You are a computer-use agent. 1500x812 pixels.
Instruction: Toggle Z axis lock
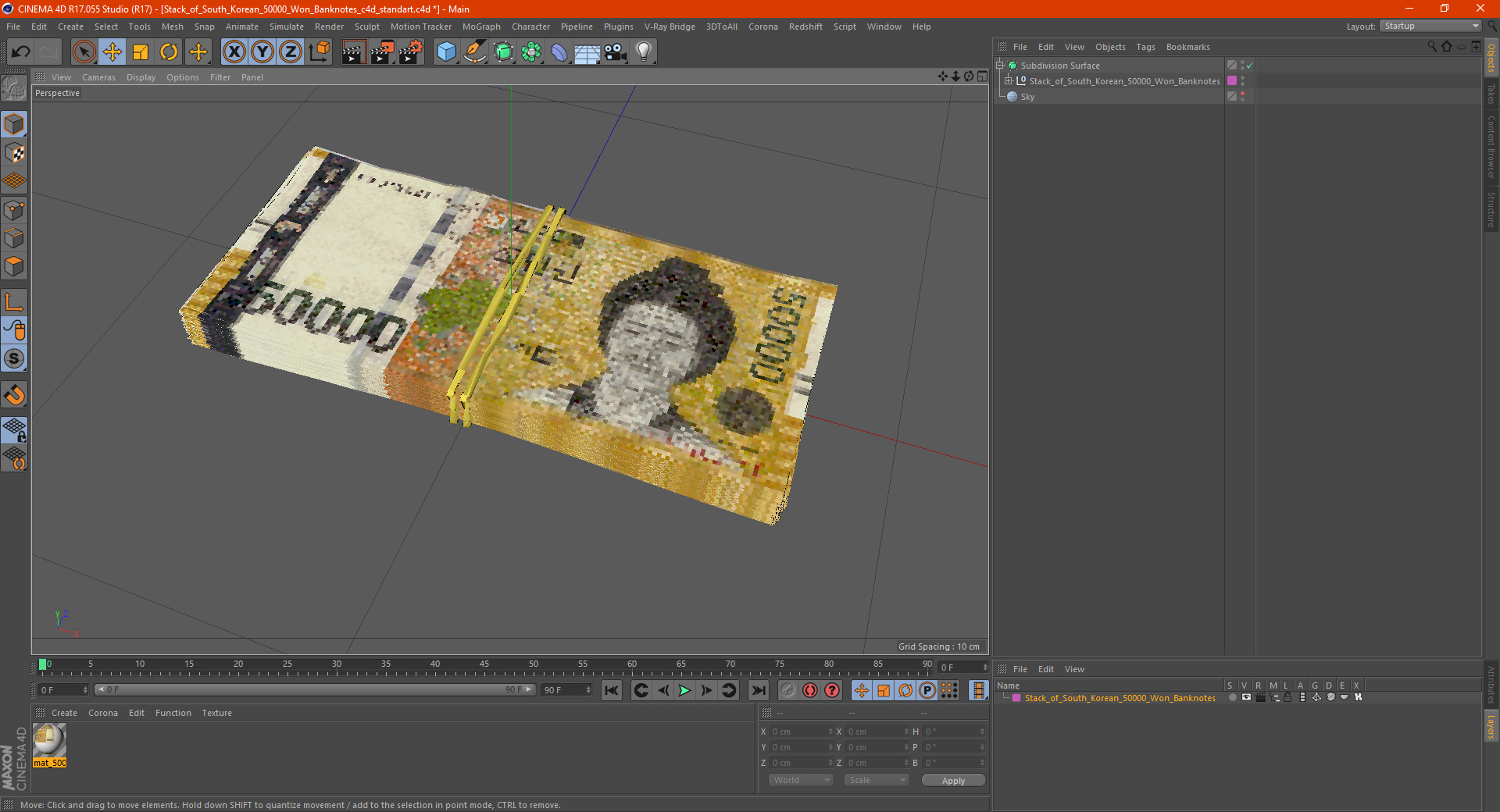[291, 52]
